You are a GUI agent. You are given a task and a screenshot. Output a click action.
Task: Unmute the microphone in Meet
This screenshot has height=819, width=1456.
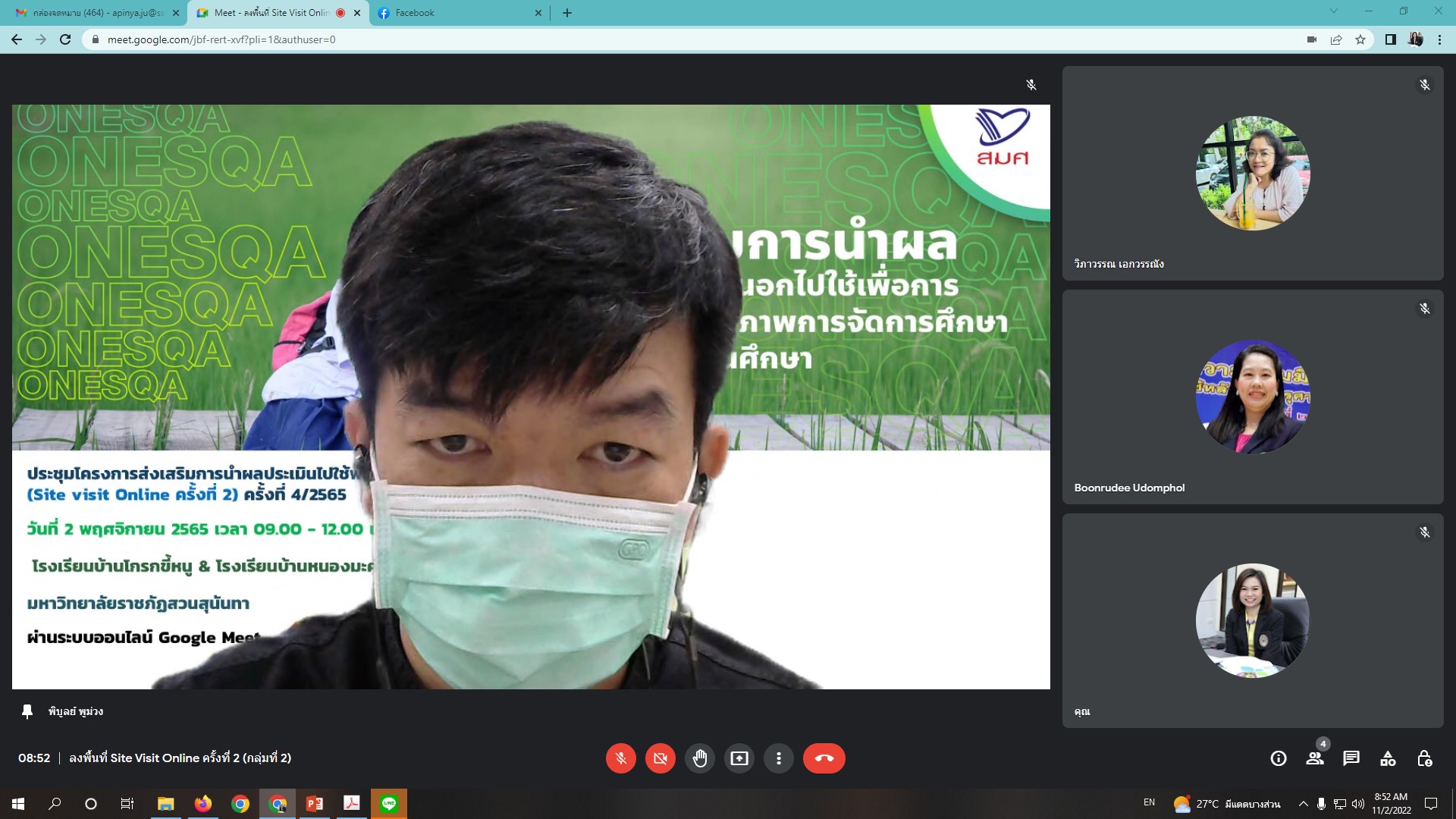[x=620, y=758]
